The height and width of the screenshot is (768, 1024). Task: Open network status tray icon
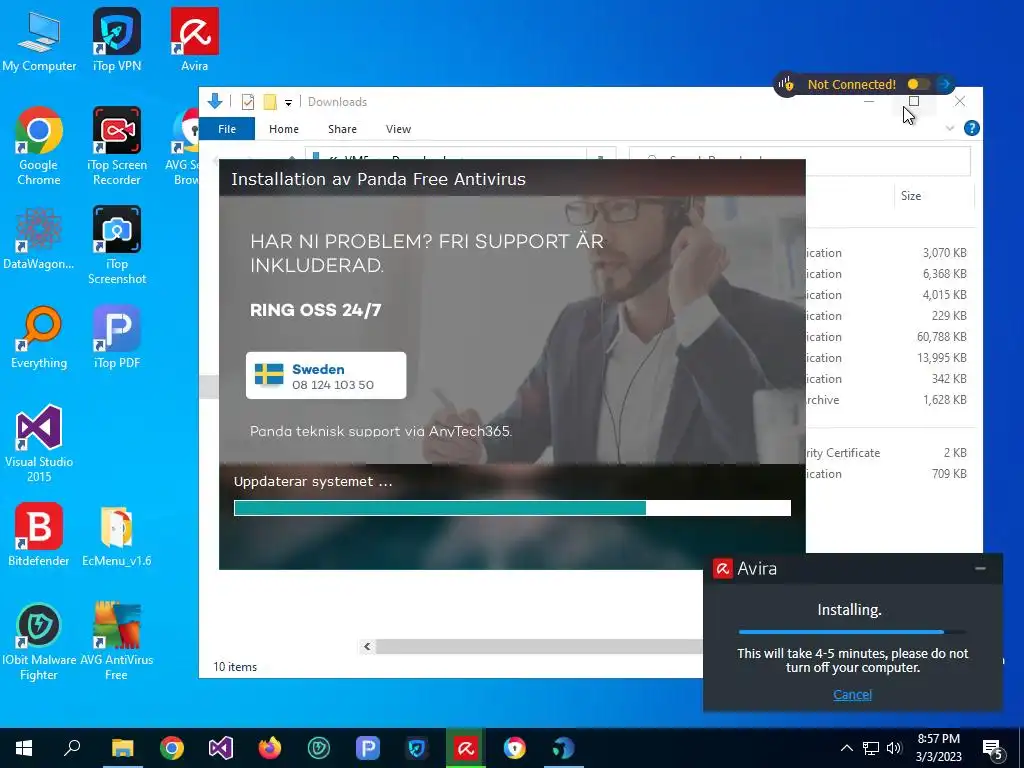871,748
